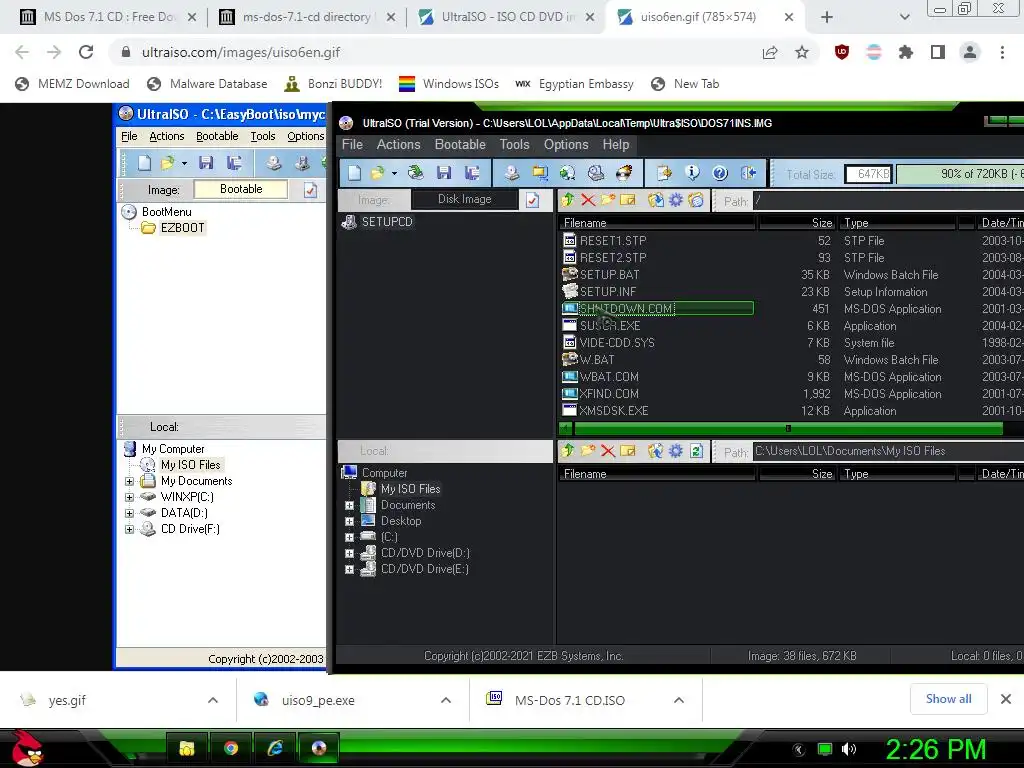Click Compress ISO disc icon in front toolbar
Viewport: 1024px width, 768px height.
[568, 173]
